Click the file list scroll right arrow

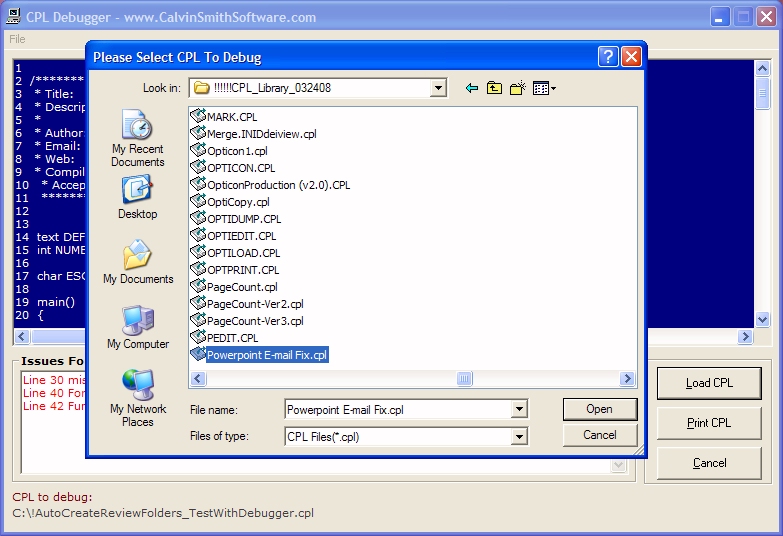627,379
